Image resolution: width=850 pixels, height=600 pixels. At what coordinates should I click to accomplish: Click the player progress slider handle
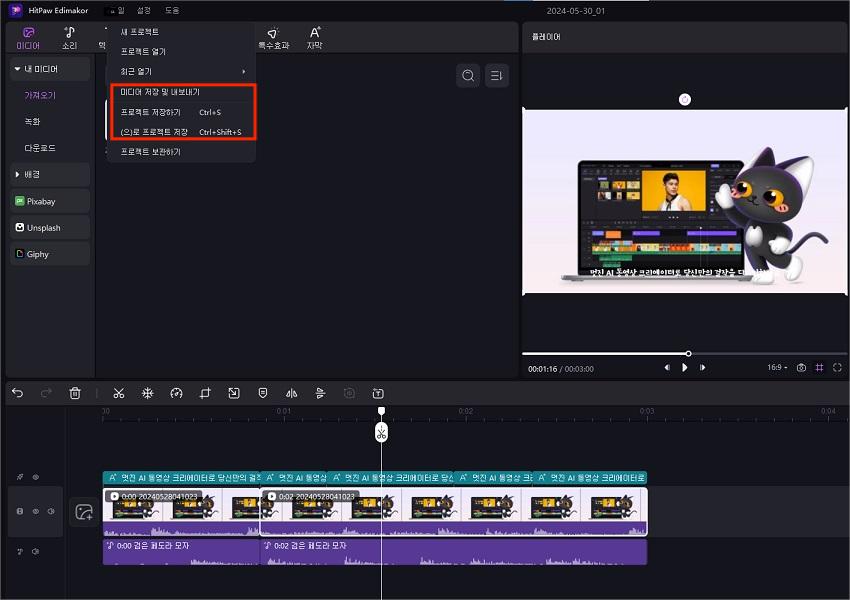click(688, 353)
